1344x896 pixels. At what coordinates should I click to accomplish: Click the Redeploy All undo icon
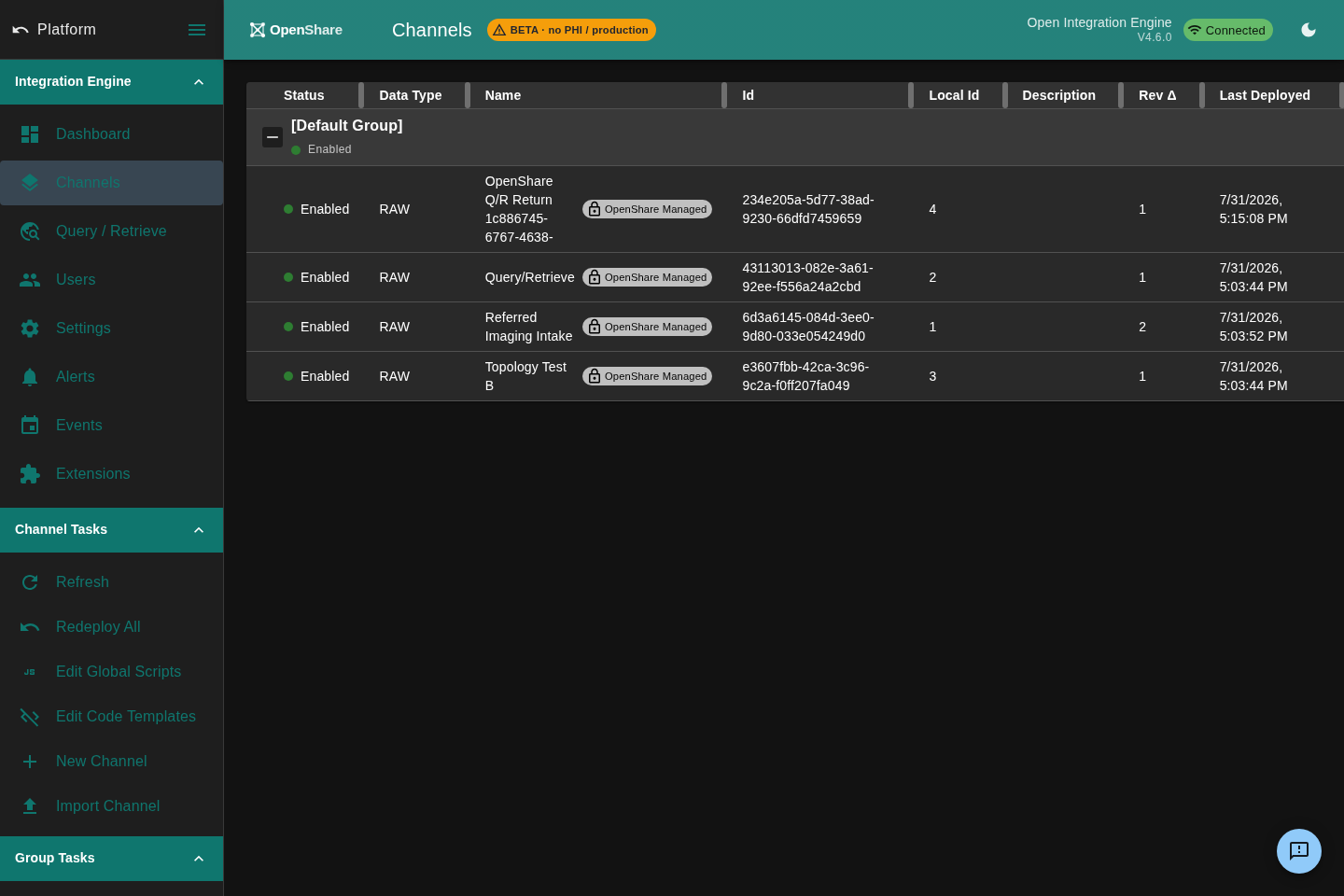pyautogui.click(x=30, y=627)
